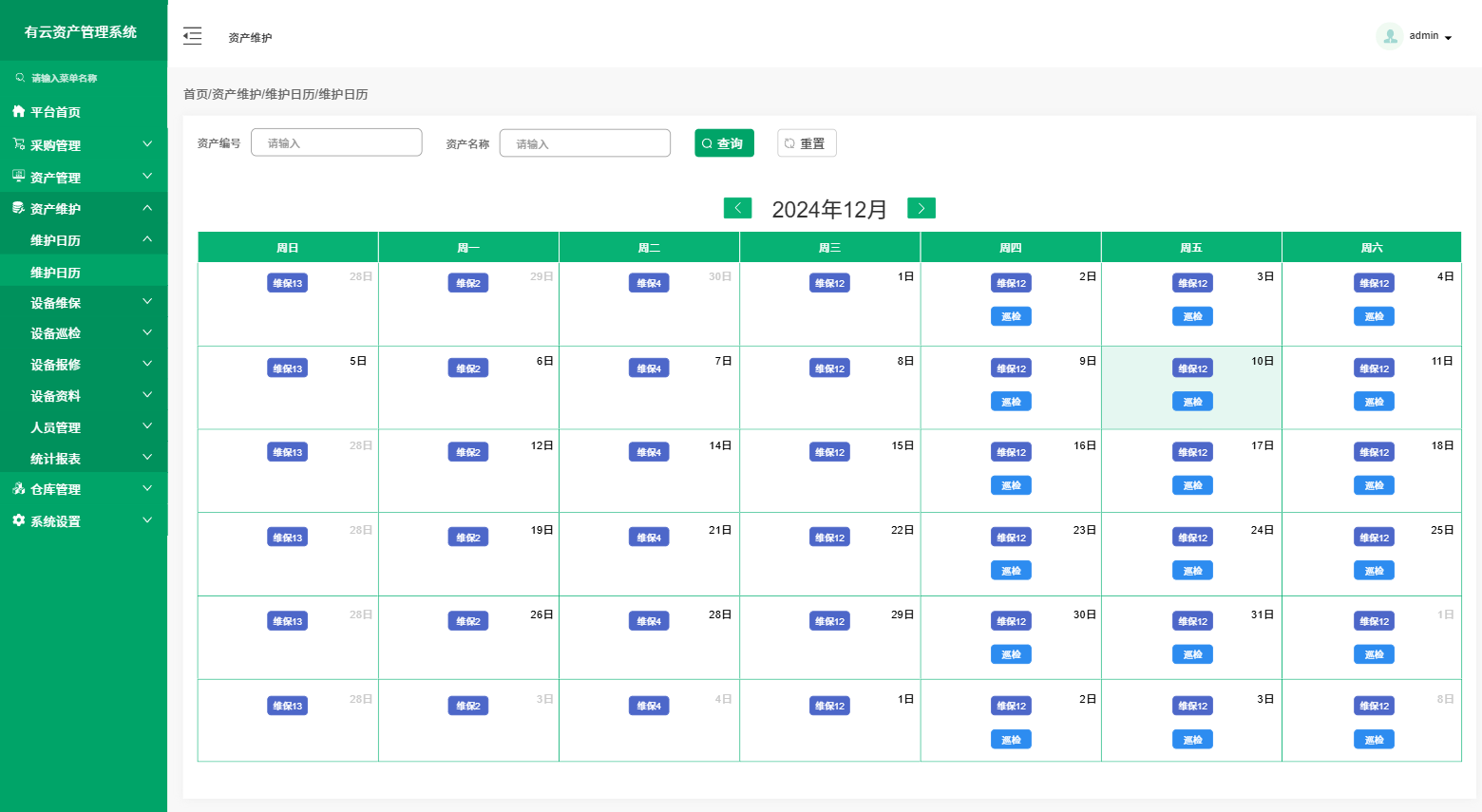Viewport: 1482px width, 812px height.
Task: Expand the 设备巡检 submenu
Action: coord(147,333)
